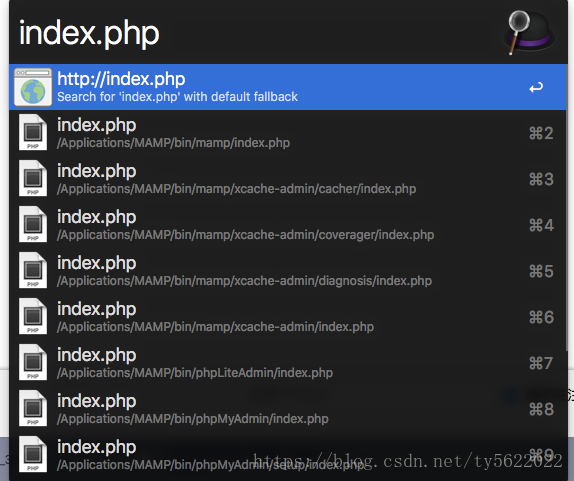Open the xcache-admin/cacher/index.php result
574x481 pixels.
click(x=288, y=179)
